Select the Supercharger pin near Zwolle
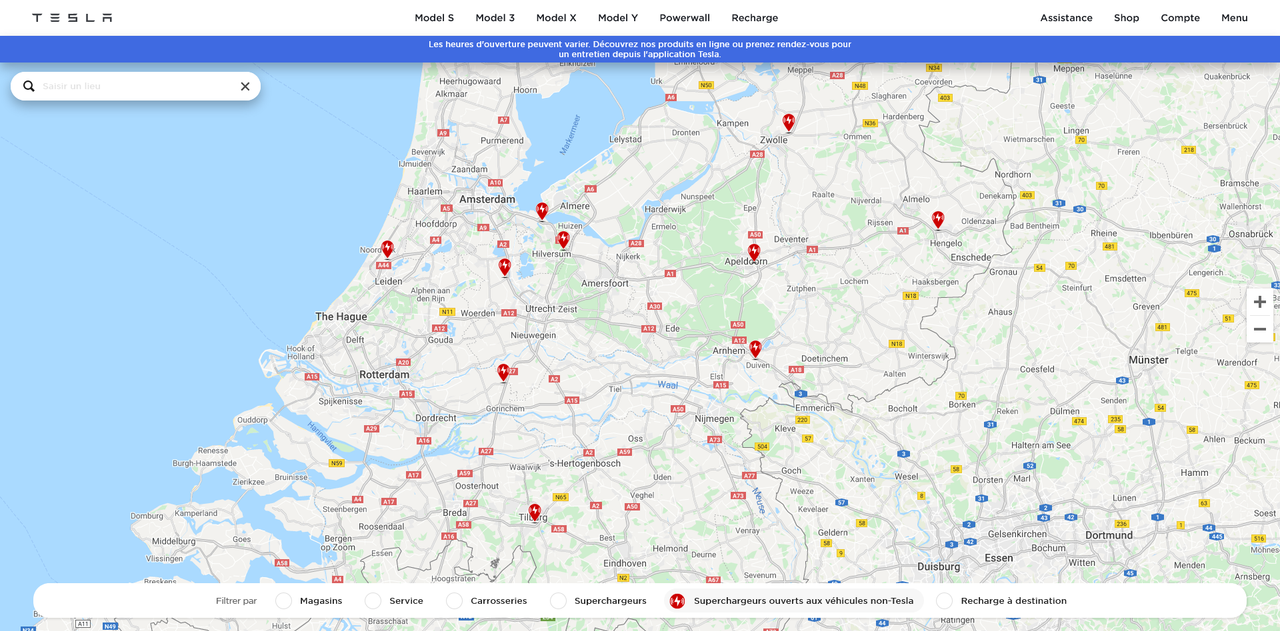The image size is (1280, 631). (788, 122)
